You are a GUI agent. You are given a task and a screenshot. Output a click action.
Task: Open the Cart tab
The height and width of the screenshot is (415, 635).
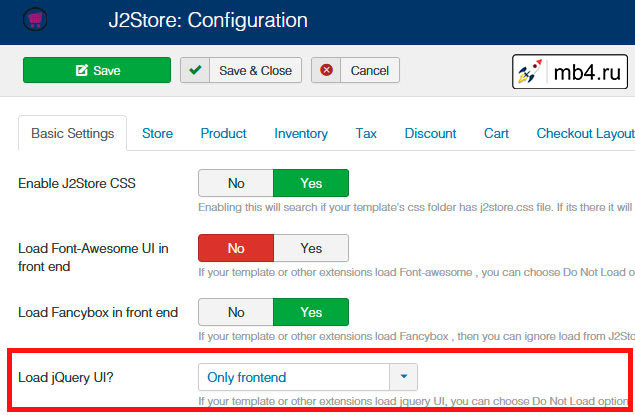496,133
